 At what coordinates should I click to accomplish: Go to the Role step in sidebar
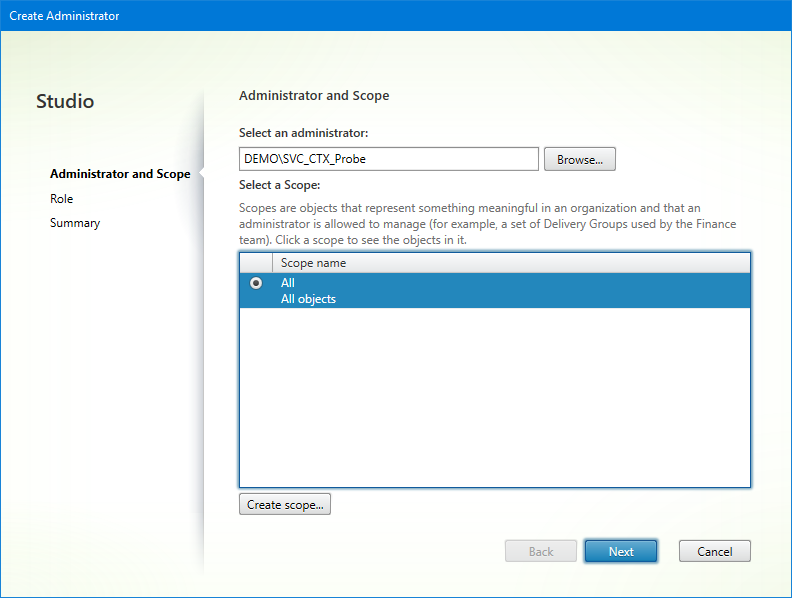coord(62,199)
